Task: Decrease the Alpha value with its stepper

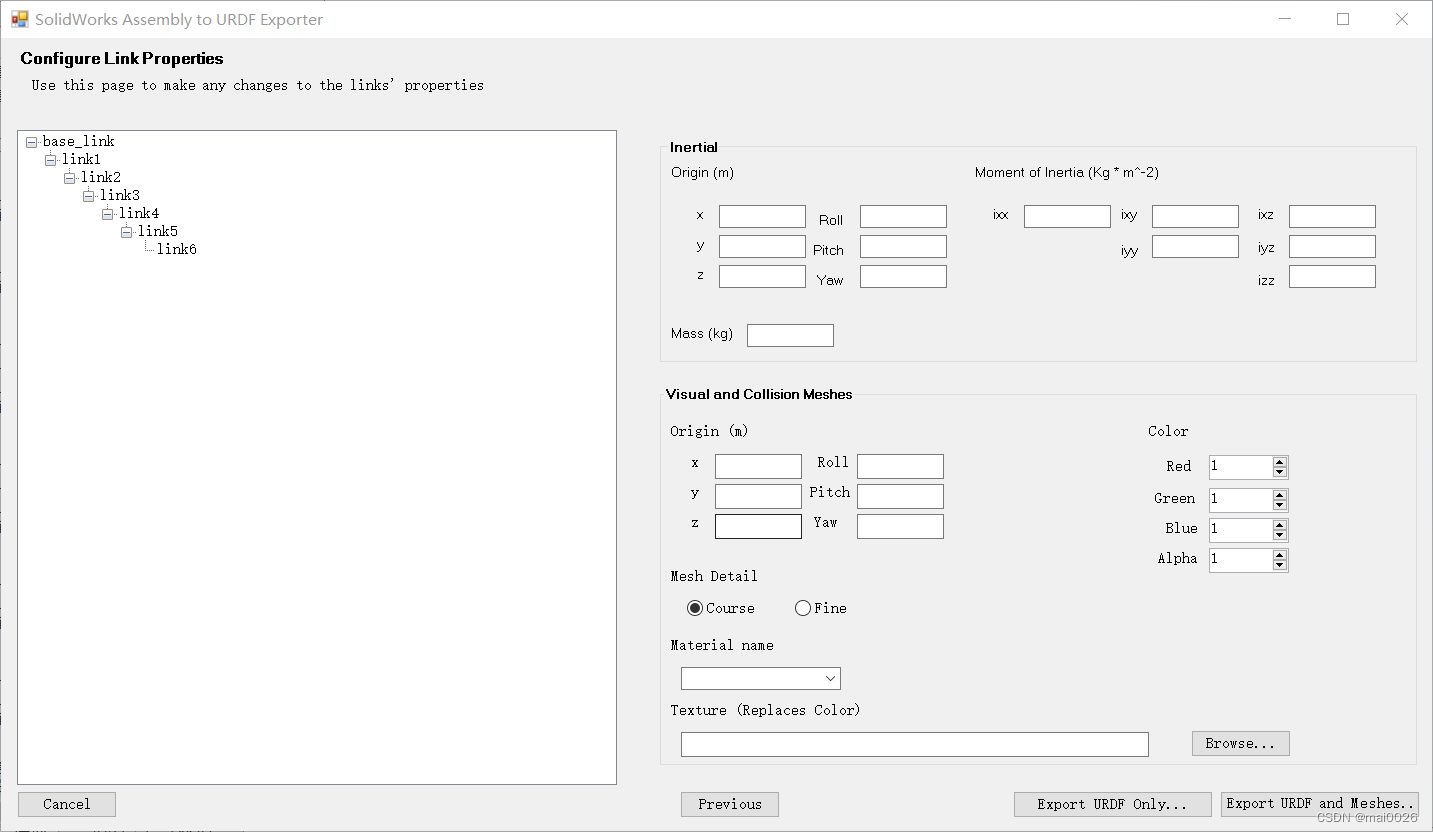Action: coord(1281,564)
